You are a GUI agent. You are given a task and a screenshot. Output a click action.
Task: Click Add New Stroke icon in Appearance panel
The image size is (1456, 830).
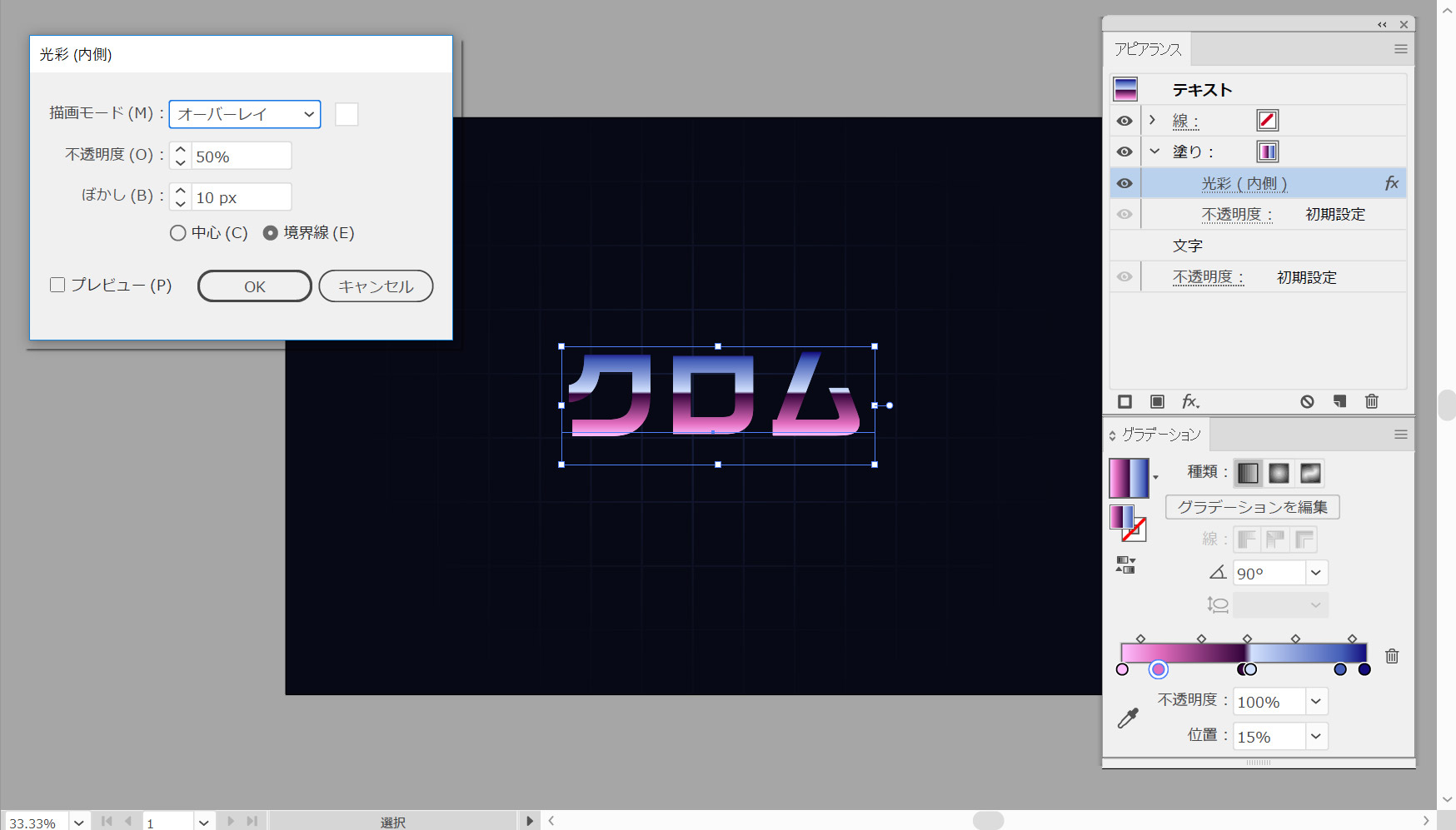point(1124,402)
